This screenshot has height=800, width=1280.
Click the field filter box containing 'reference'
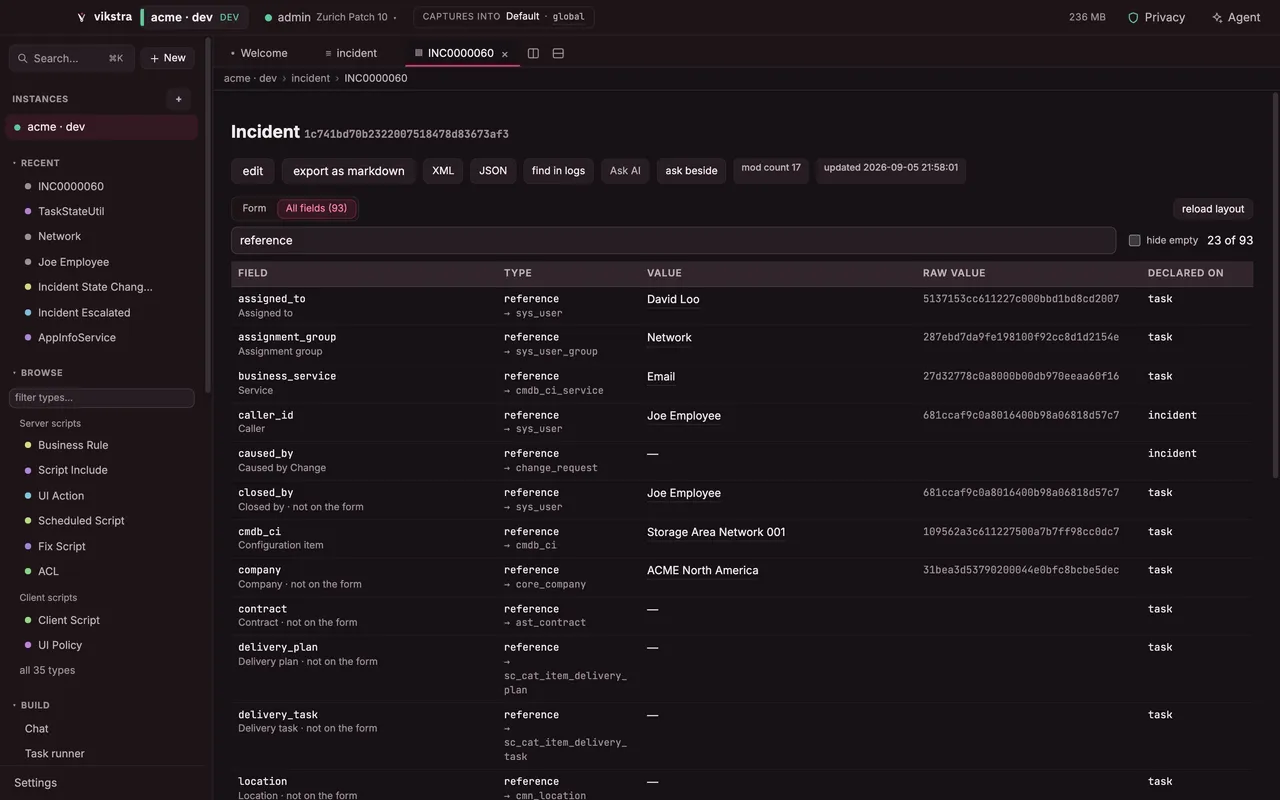pyautogui.click(x=673, y=240)
